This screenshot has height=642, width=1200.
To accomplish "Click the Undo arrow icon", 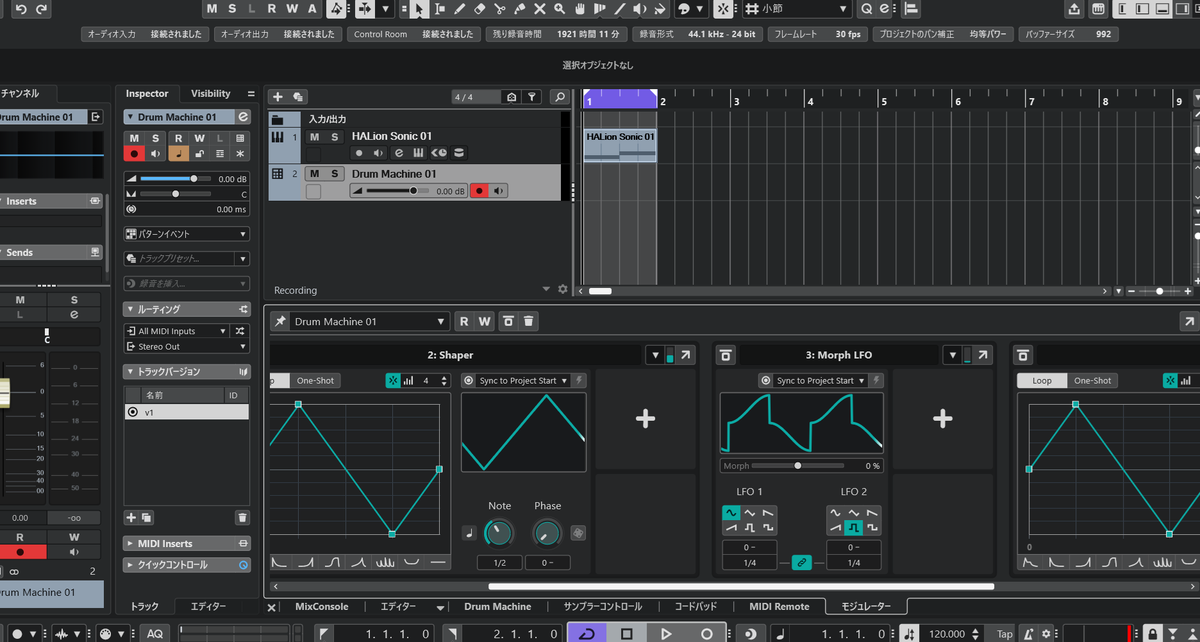I will 19,9.
